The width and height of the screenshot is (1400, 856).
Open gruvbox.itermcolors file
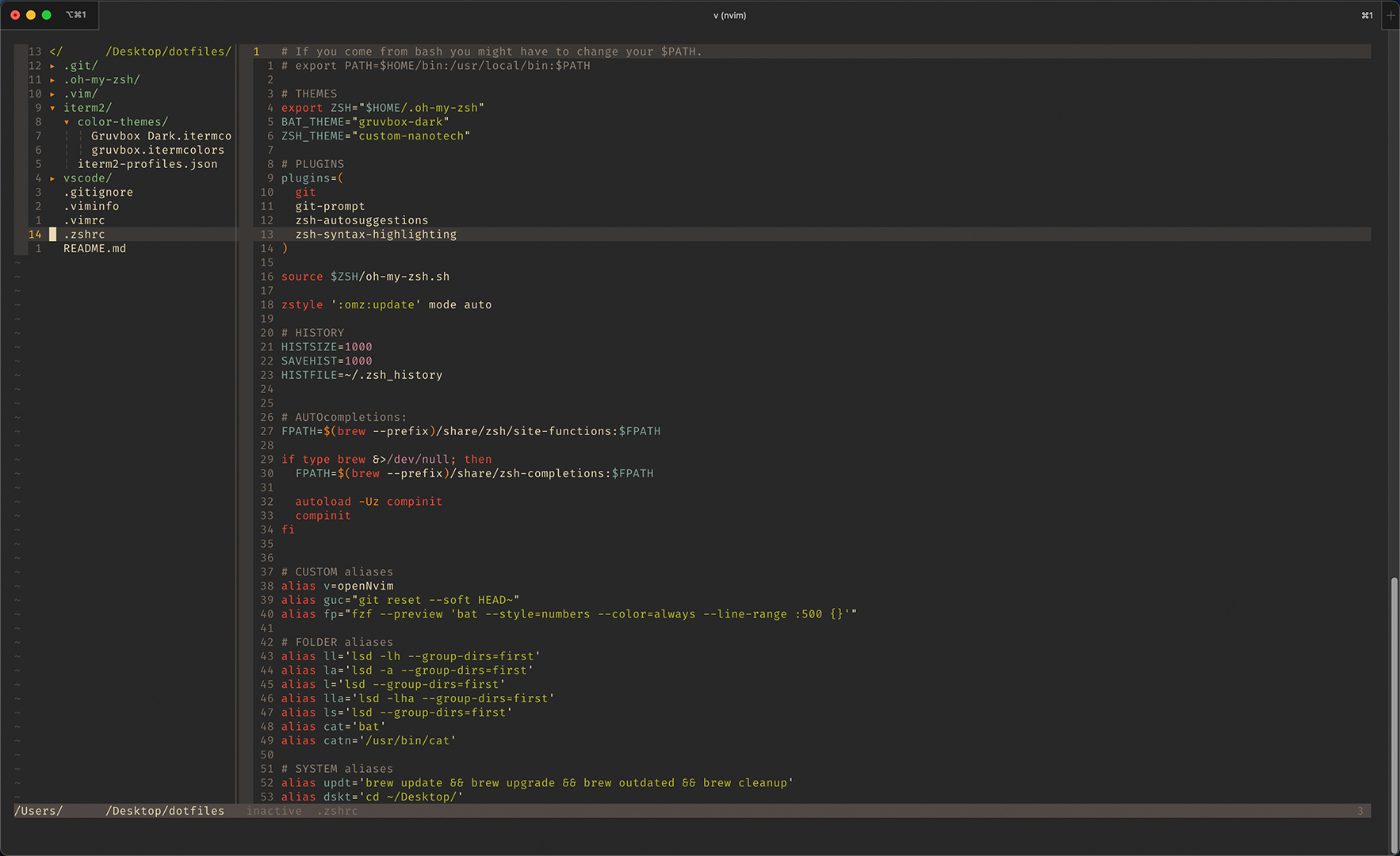(x=158, y=151)
